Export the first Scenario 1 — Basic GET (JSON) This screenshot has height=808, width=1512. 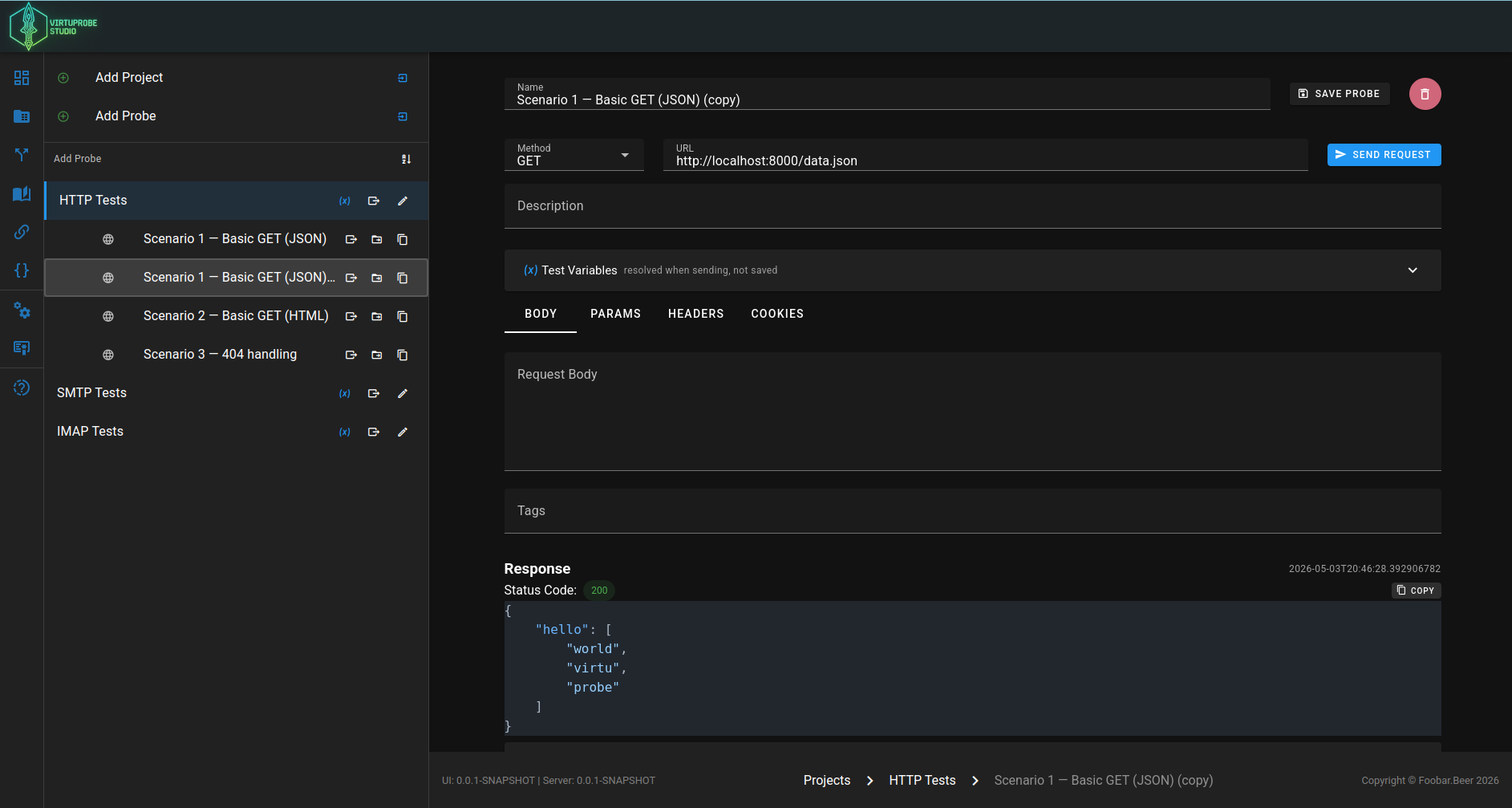tap(351, 239)
